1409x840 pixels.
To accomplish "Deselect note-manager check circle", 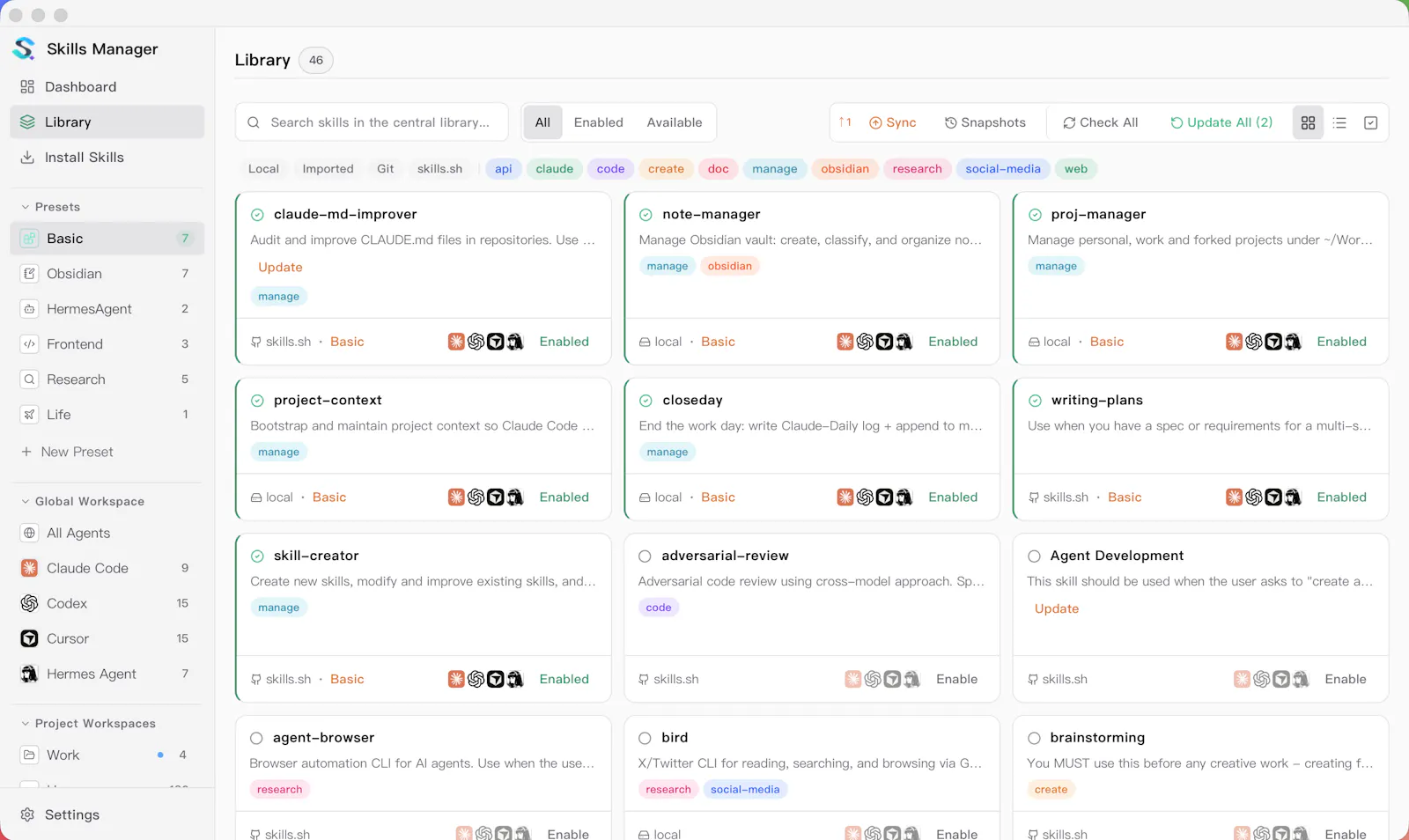I will tap(645, 215).
